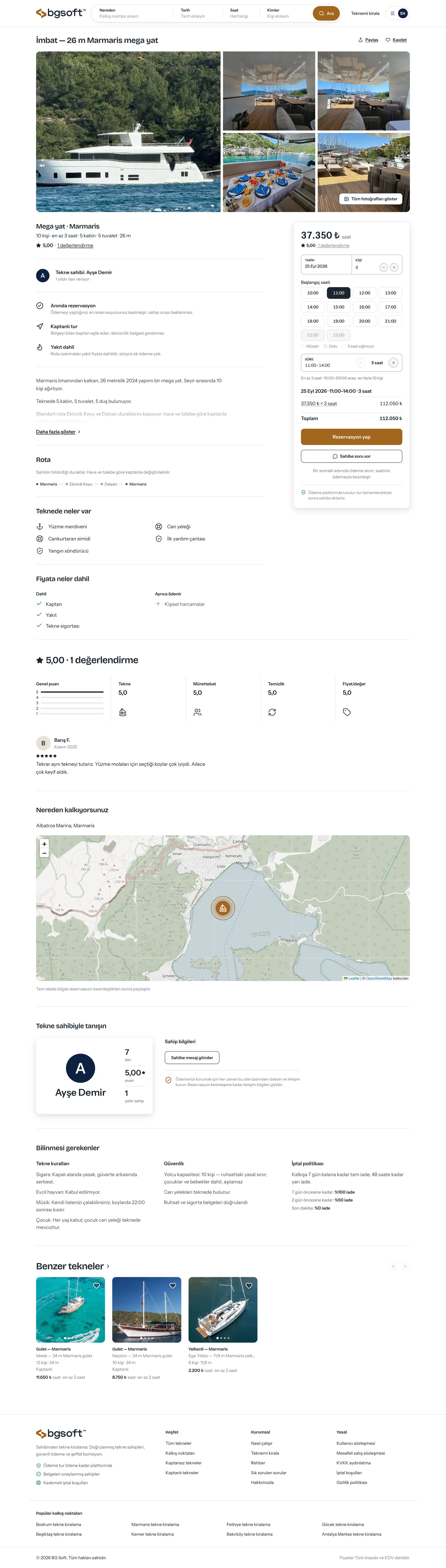Click the Nereden departure point field
Viewport: 446px width, 1568px height.
[133, 13]
